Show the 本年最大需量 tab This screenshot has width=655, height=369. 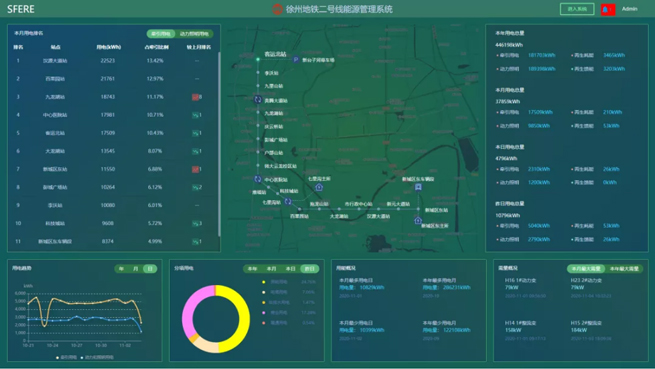coord(624,269)
